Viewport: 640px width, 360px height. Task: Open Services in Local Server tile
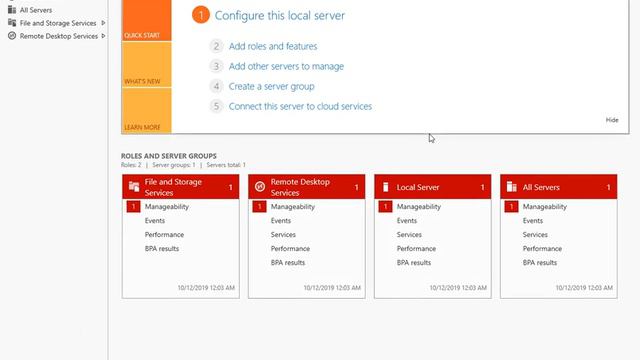click(409, 235)
